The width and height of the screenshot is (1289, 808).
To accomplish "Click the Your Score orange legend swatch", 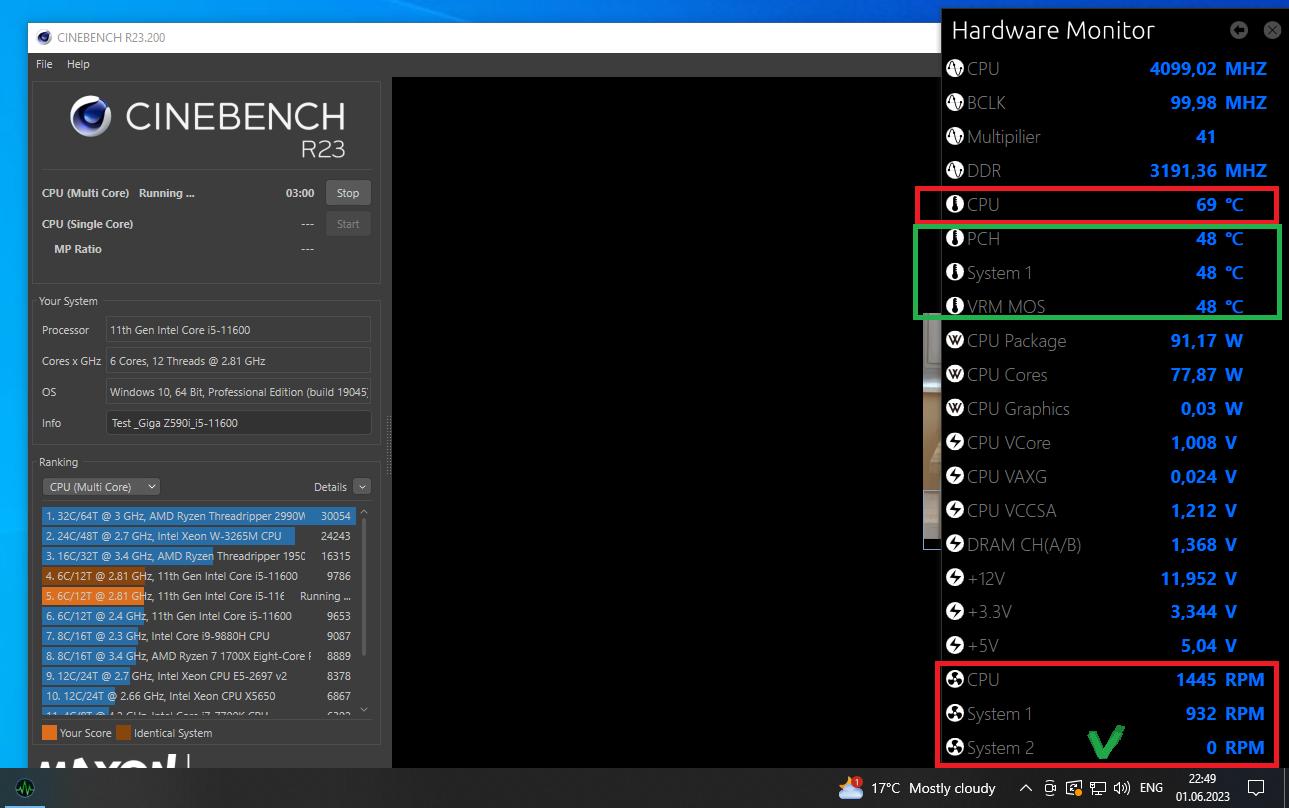I will (49, 733).
